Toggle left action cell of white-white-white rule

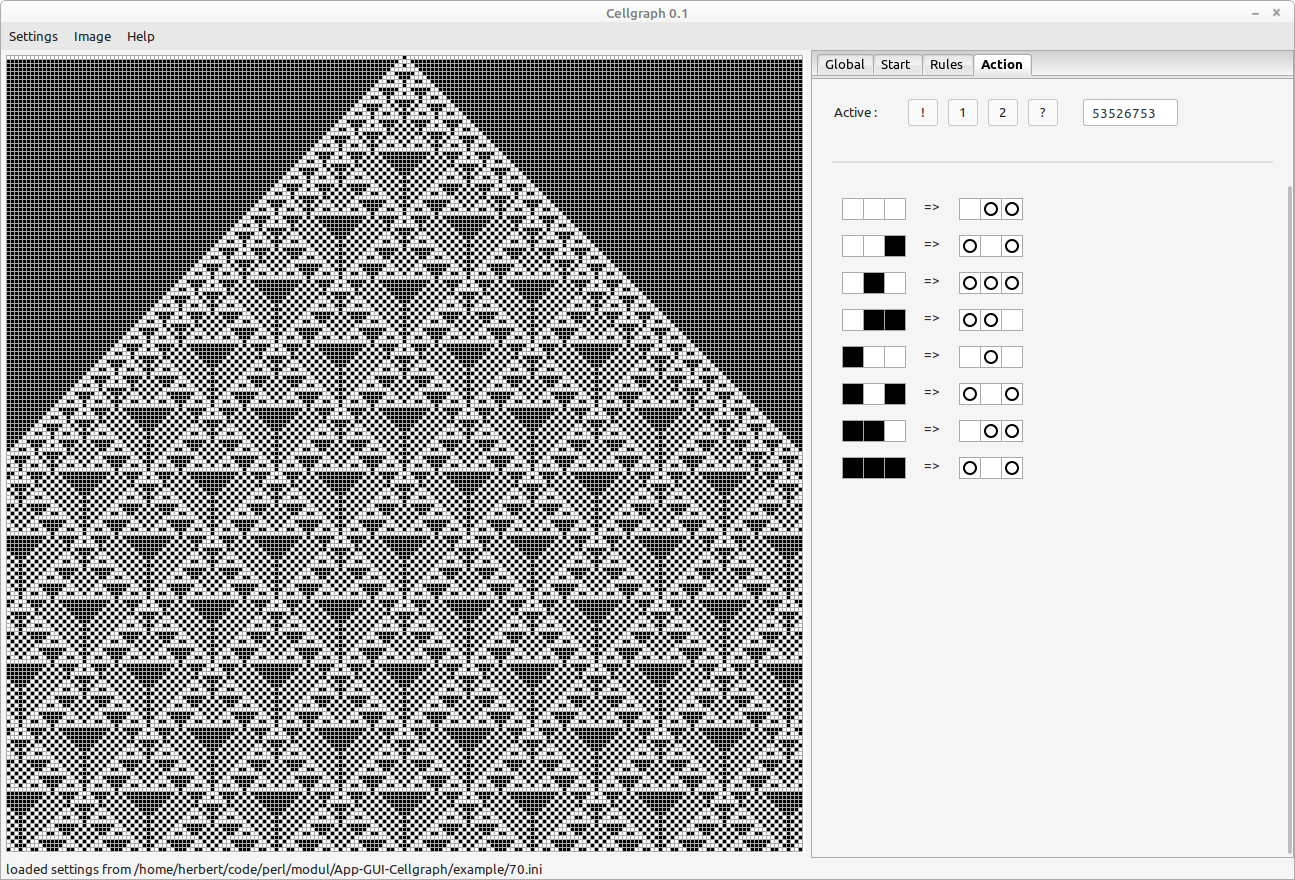tap(970, 209)
